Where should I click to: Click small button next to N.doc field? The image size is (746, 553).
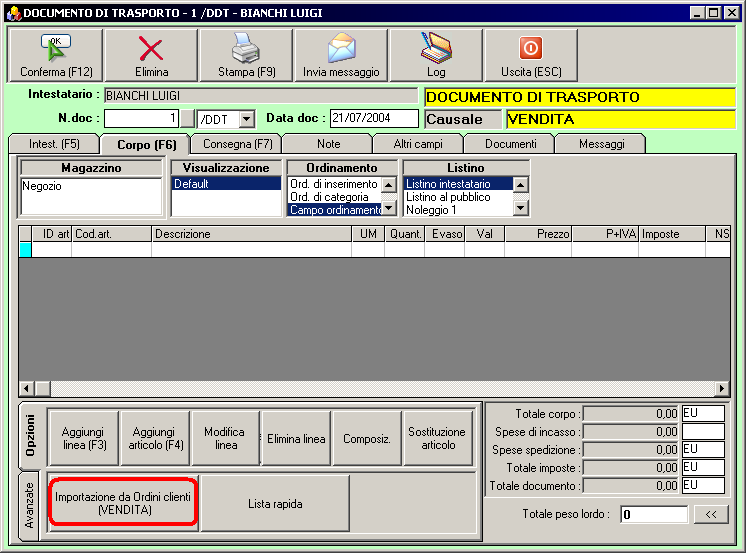click(187, 118)
